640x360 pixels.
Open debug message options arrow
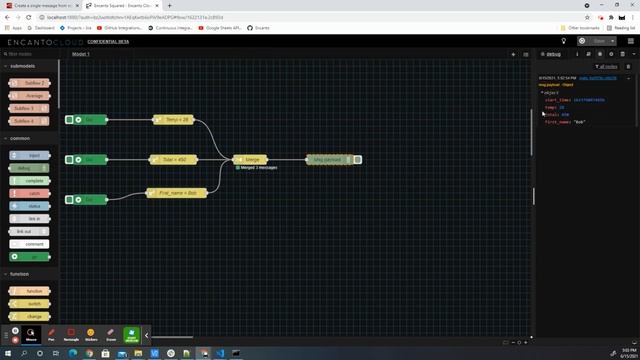tap(629, 78)
